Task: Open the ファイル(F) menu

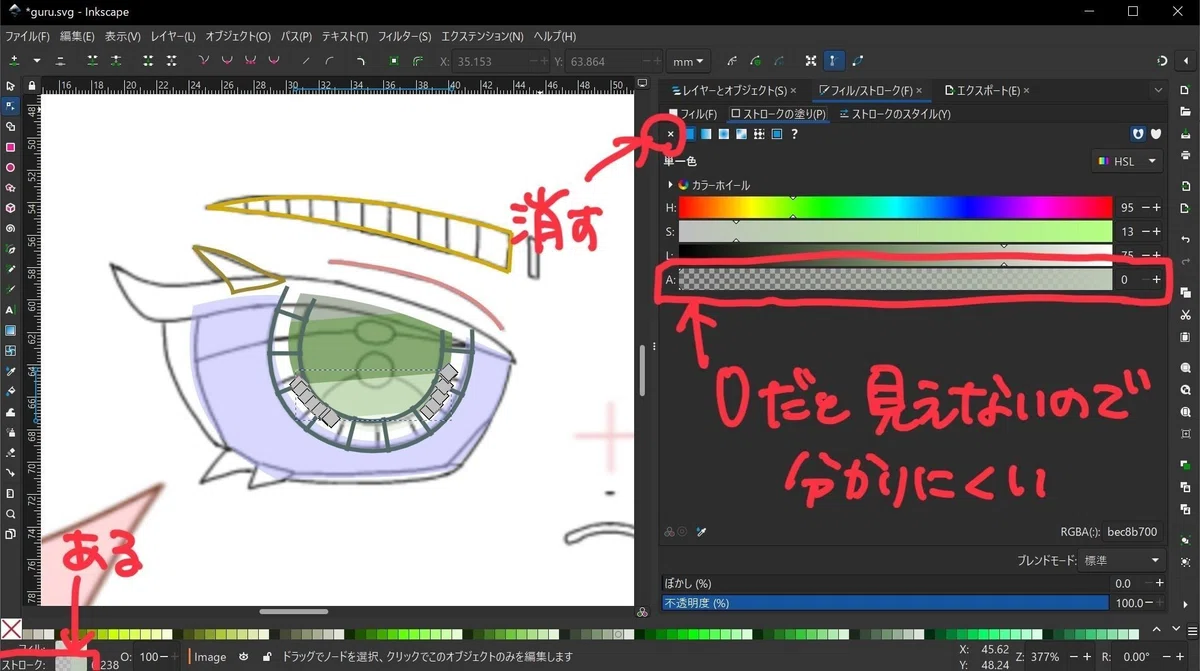Action: tap(28, 36)
